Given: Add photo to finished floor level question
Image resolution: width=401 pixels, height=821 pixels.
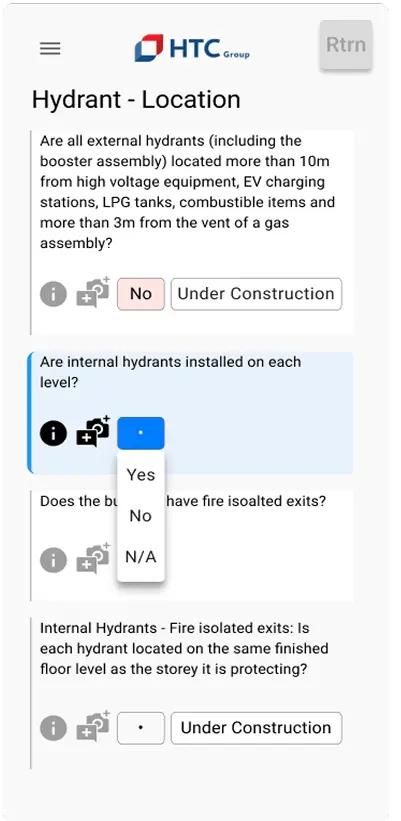Looking at the screenshot, I should click(x=94, y=726).
